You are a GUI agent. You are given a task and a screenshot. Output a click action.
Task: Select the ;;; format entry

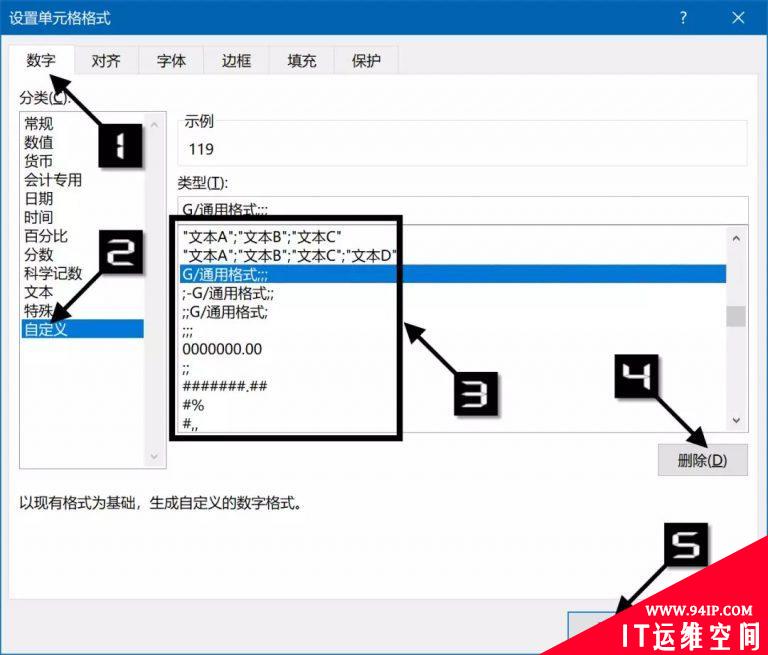(x=453, y=330)
